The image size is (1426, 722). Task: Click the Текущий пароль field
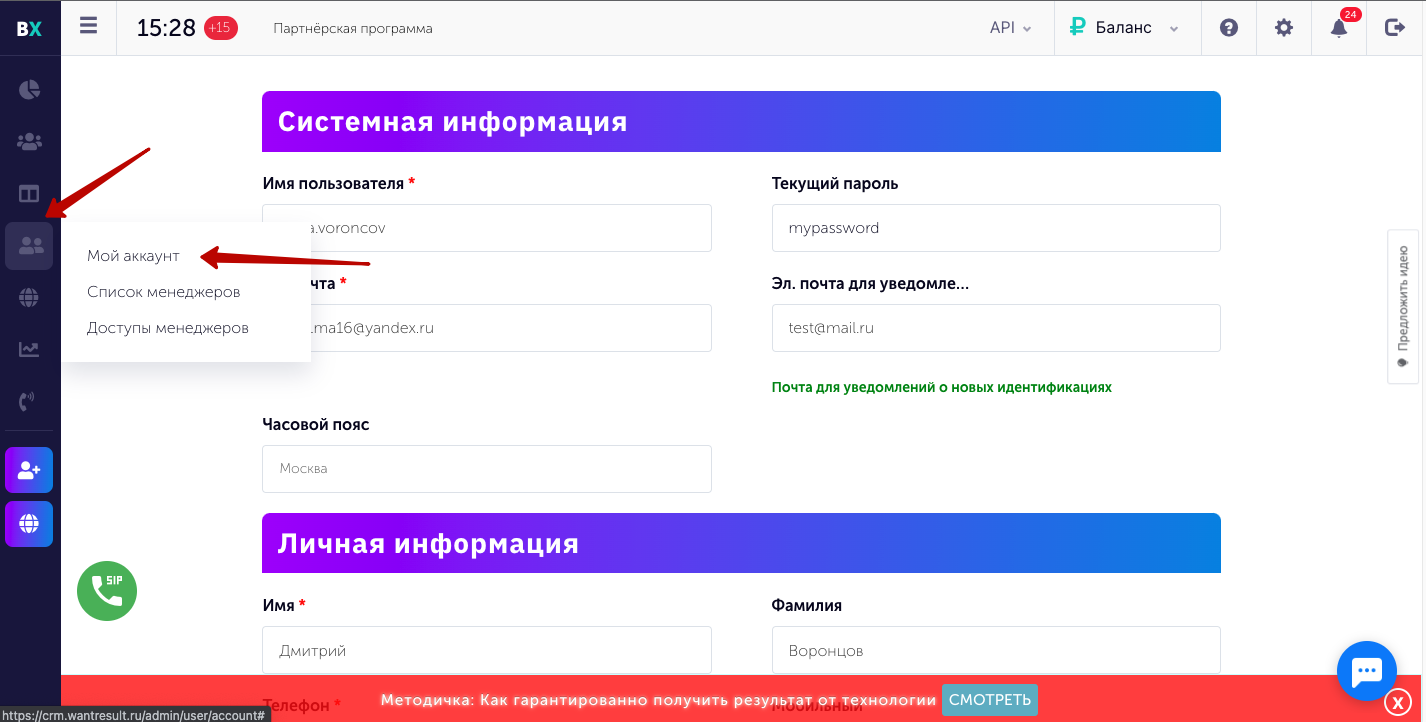pos(996,228)
